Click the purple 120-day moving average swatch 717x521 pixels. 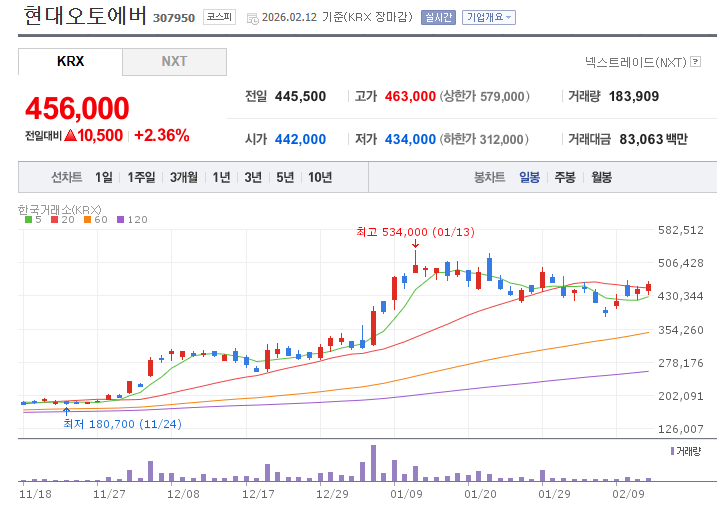click(120, 220)
